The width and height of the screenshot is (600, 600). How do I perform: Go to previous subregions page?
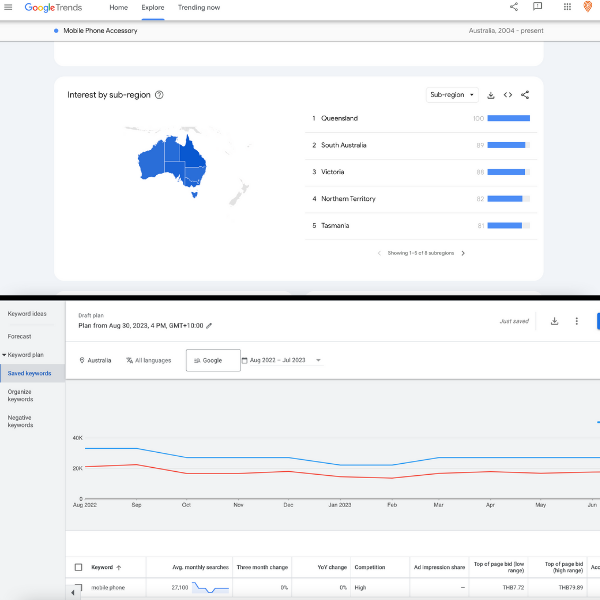tap(379, 253)
